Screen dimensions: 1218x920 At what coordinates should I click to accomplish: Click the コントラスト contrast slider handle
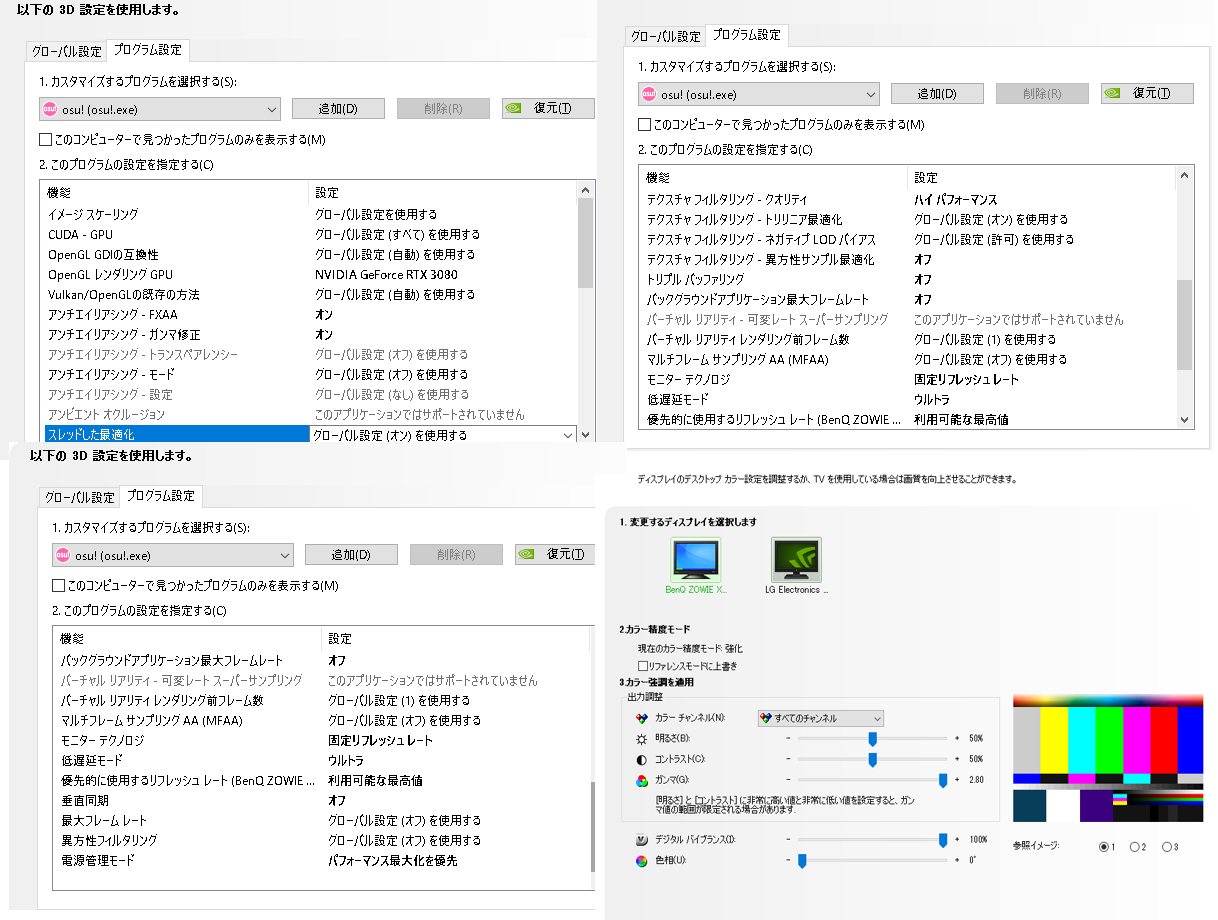(x=872, y=759)
